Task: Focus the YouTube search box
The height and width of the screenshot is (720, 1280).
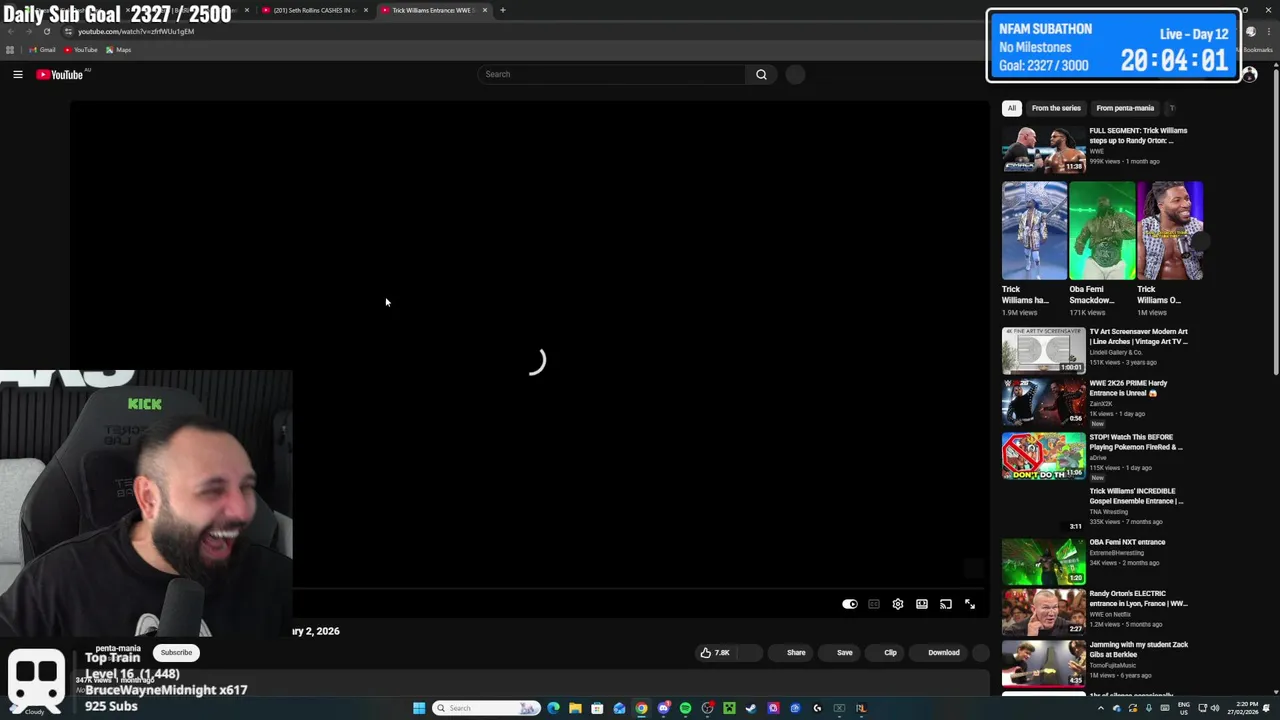Action: [612, 74]
